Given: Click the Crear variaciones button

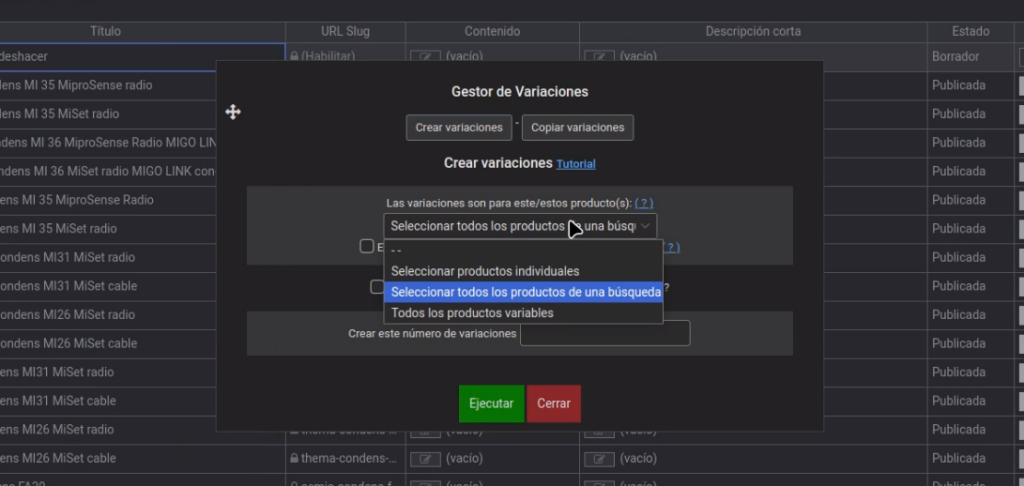Looking at the screenshot, I should pos(458,127).
